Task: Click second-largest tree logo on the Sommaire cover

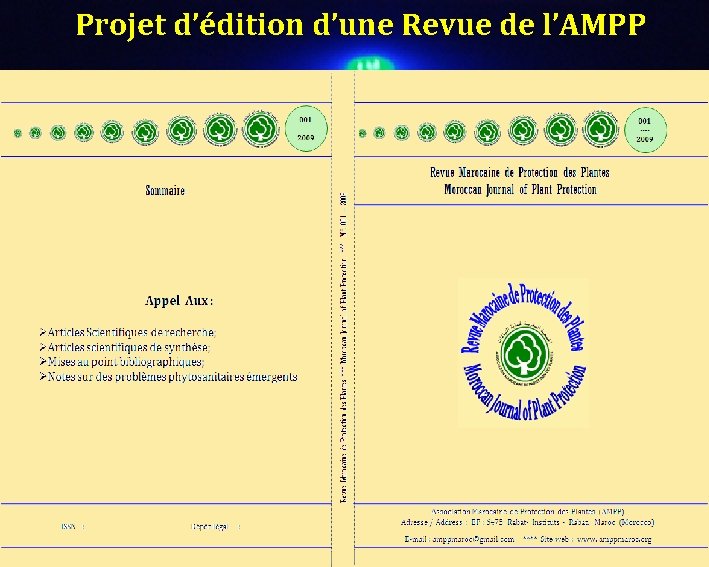Action: pyautogui.click(x=220, y=129)
